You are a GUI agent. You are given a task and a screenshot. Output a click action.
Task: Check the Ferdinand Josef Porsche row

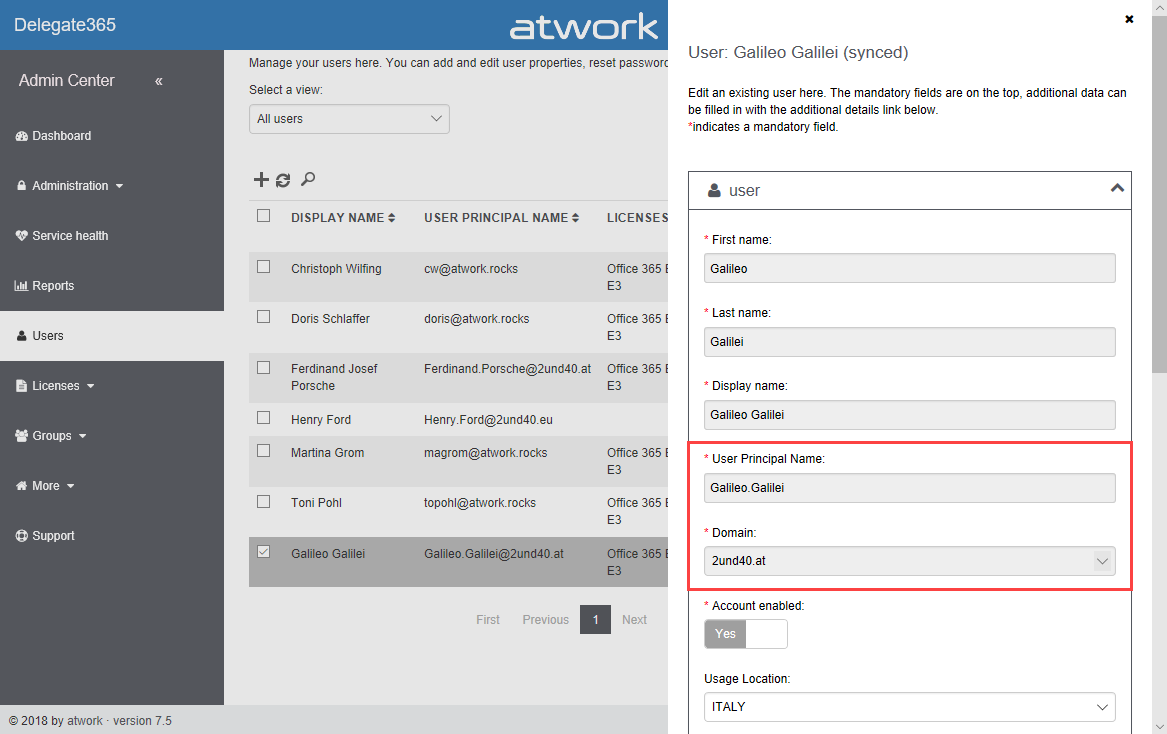[263, 367]
